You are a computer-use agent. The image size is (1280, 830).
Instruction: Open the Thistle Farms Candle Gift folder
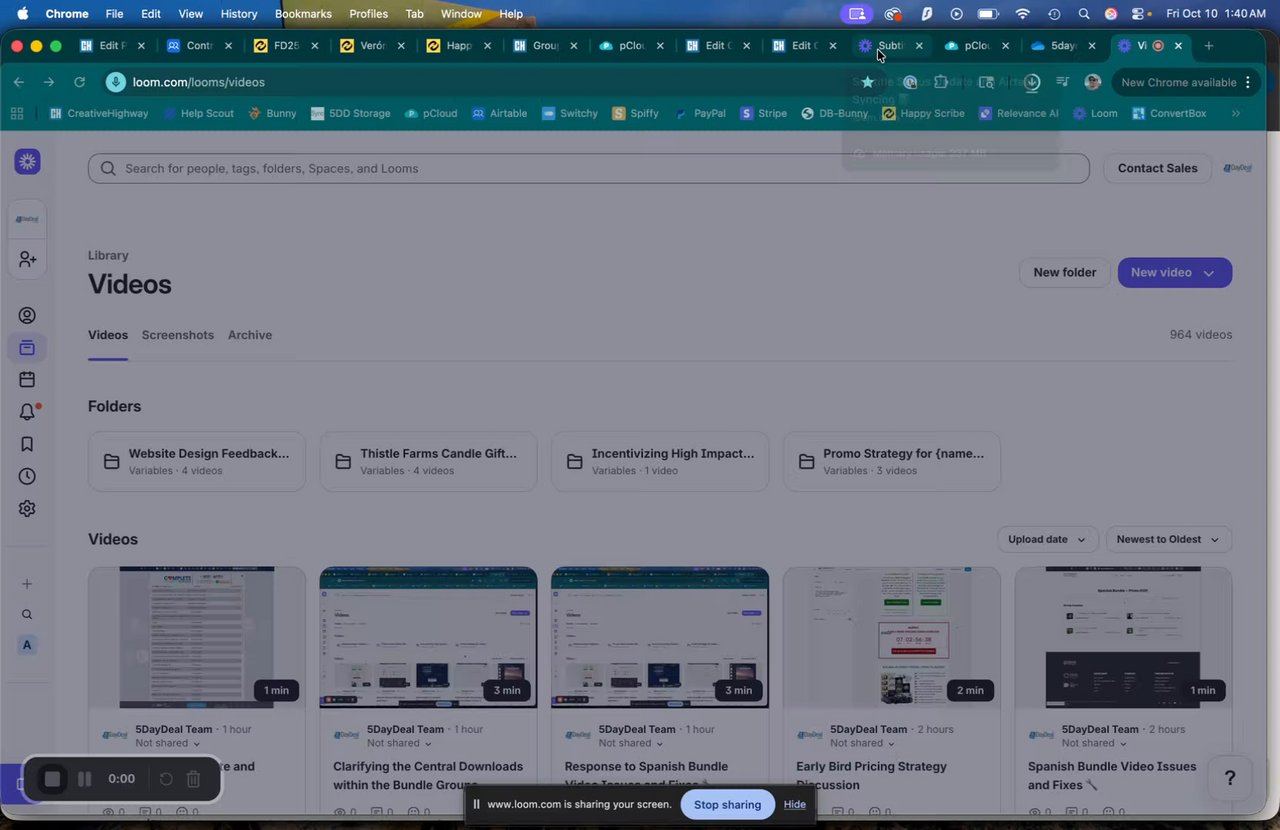click(428, 461)
